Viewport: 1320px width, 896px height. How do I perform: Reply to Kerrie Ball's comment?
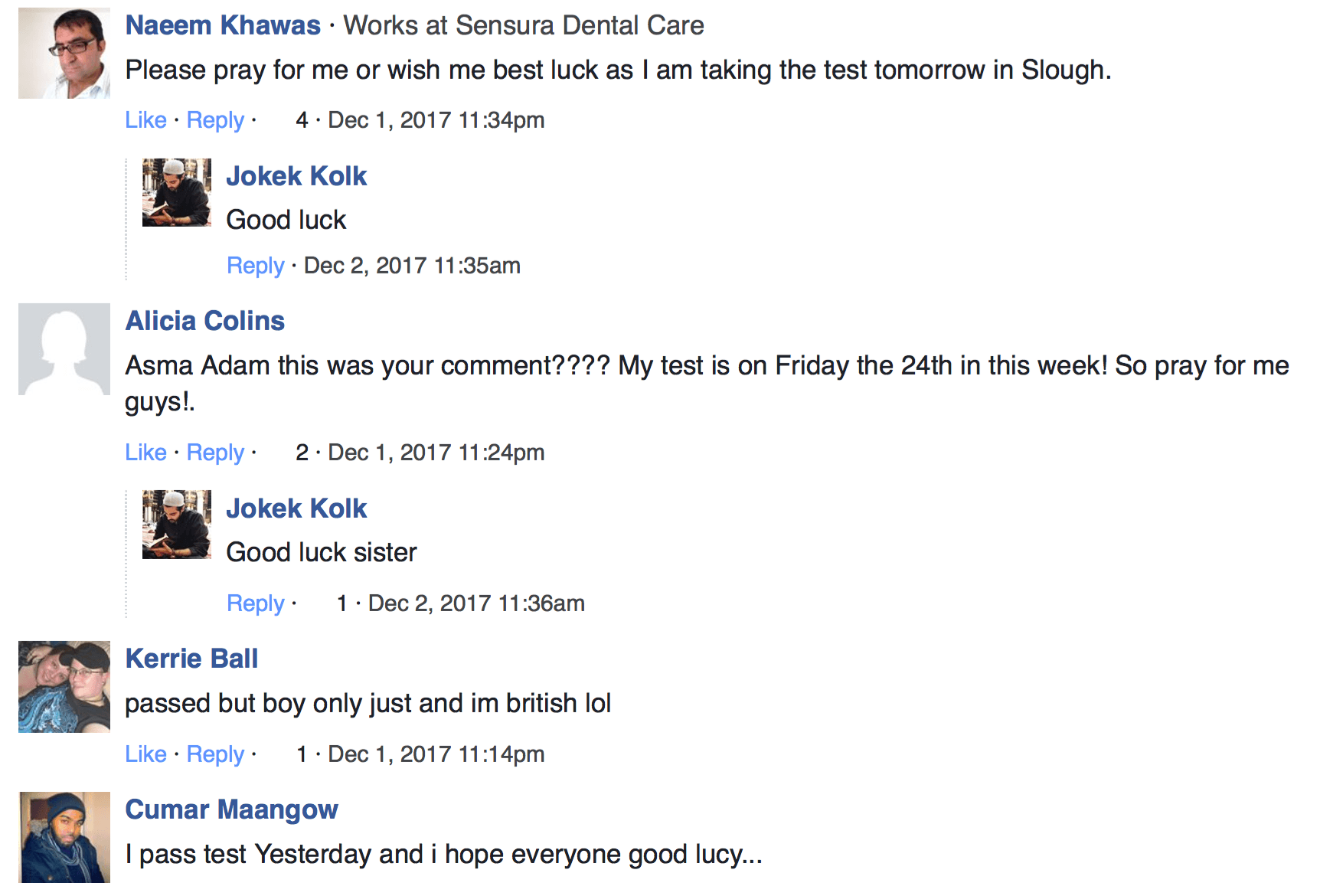click(x=215, y=754)
